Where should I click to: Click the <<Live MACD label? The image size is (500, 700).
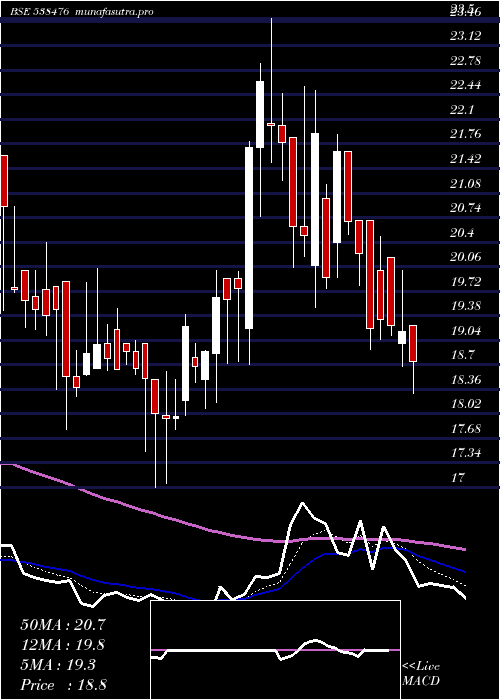(x=421, y=674)
